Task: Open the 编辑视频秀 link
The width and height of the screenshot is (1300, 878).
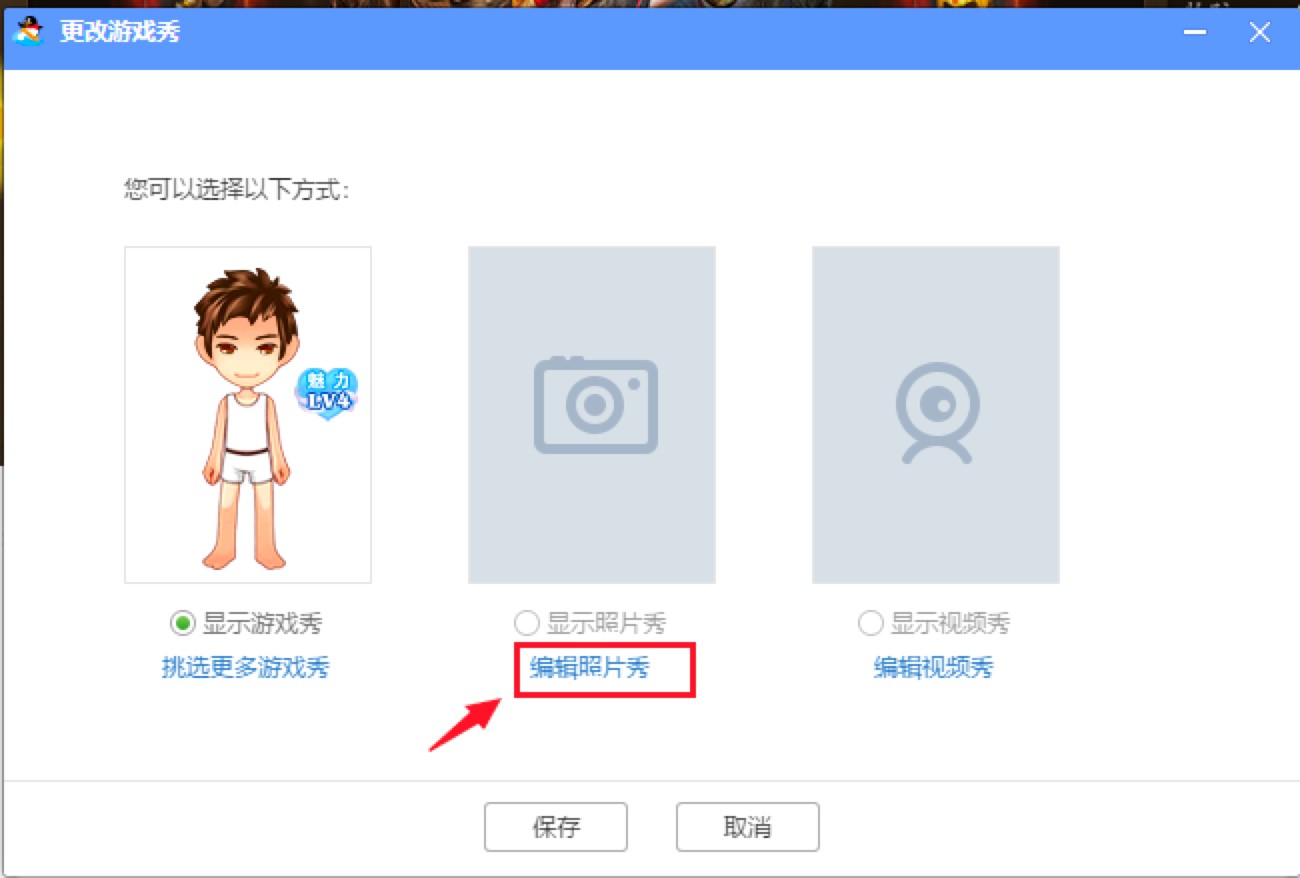Action: coord(934,668)
